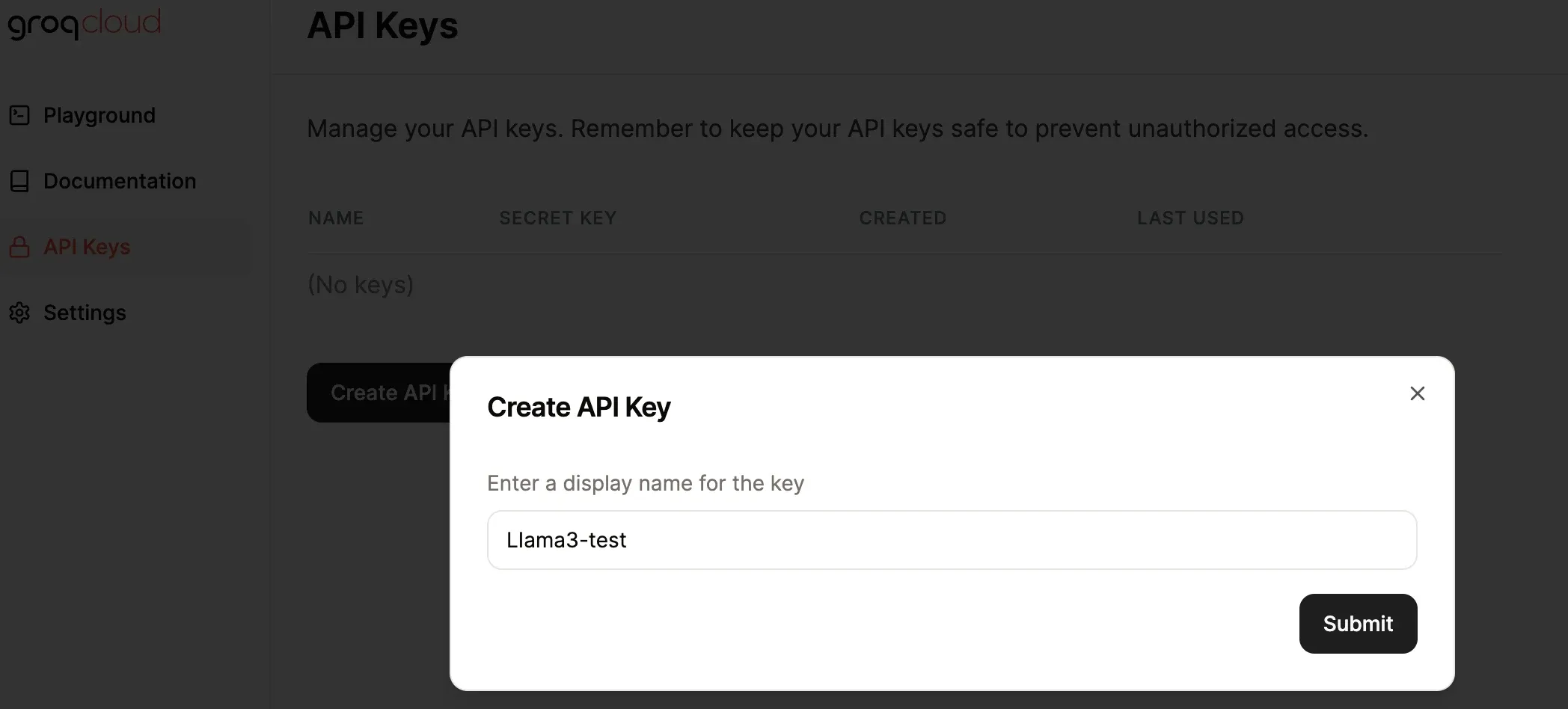Screen dimensions: 1568x709
Task: Click the SECRET KEY column header
Action: pyautogui.click(x=557, y=218)
